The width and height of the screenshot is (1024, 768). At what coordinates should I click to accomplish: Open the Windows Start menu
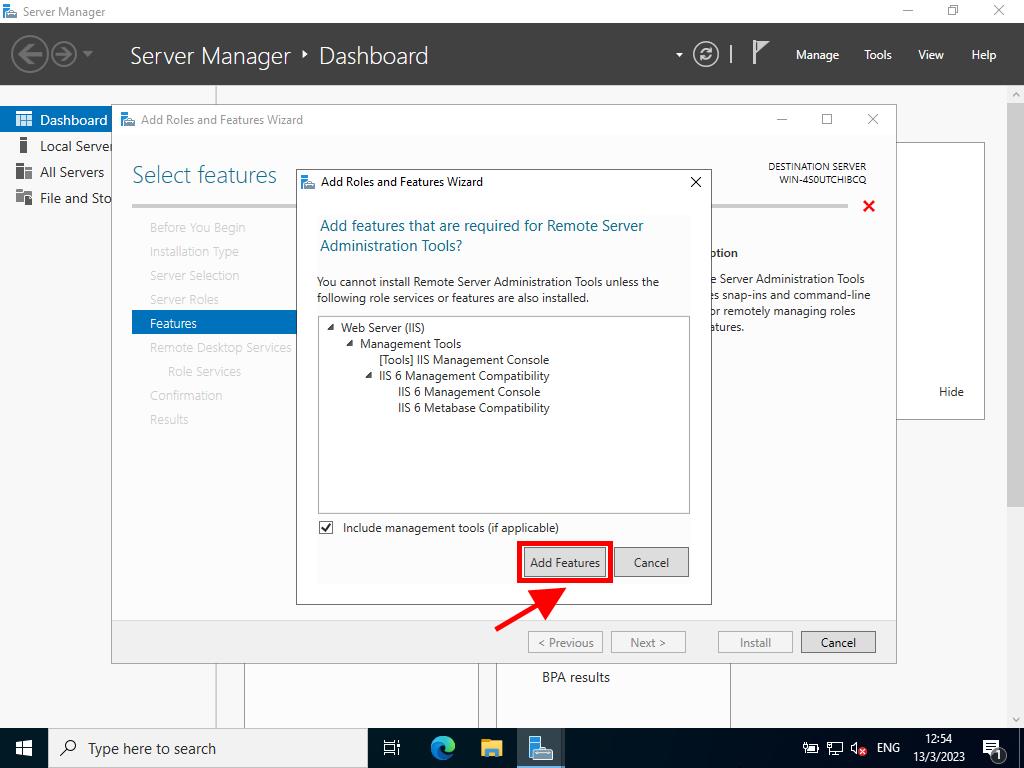(24, 748)
